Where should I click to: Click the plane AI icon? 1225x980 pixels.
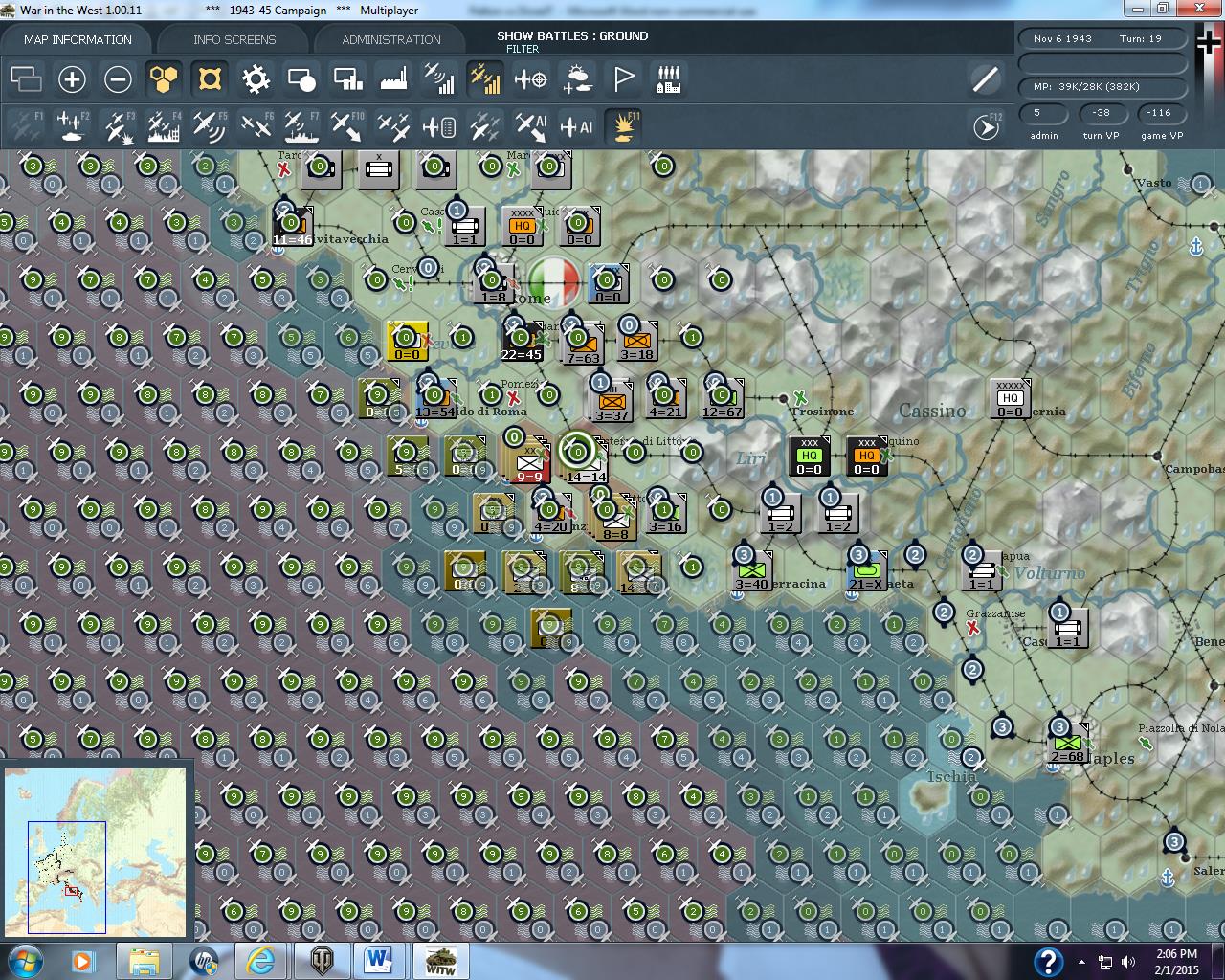577,126
